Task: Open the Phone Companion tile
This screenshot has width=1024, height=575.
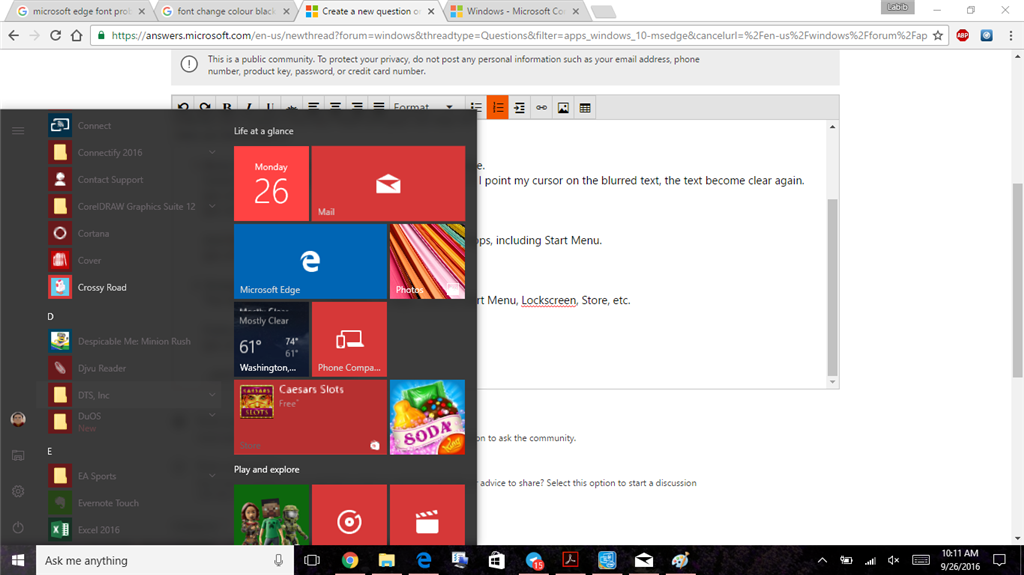Action: (x=349, y=339)
